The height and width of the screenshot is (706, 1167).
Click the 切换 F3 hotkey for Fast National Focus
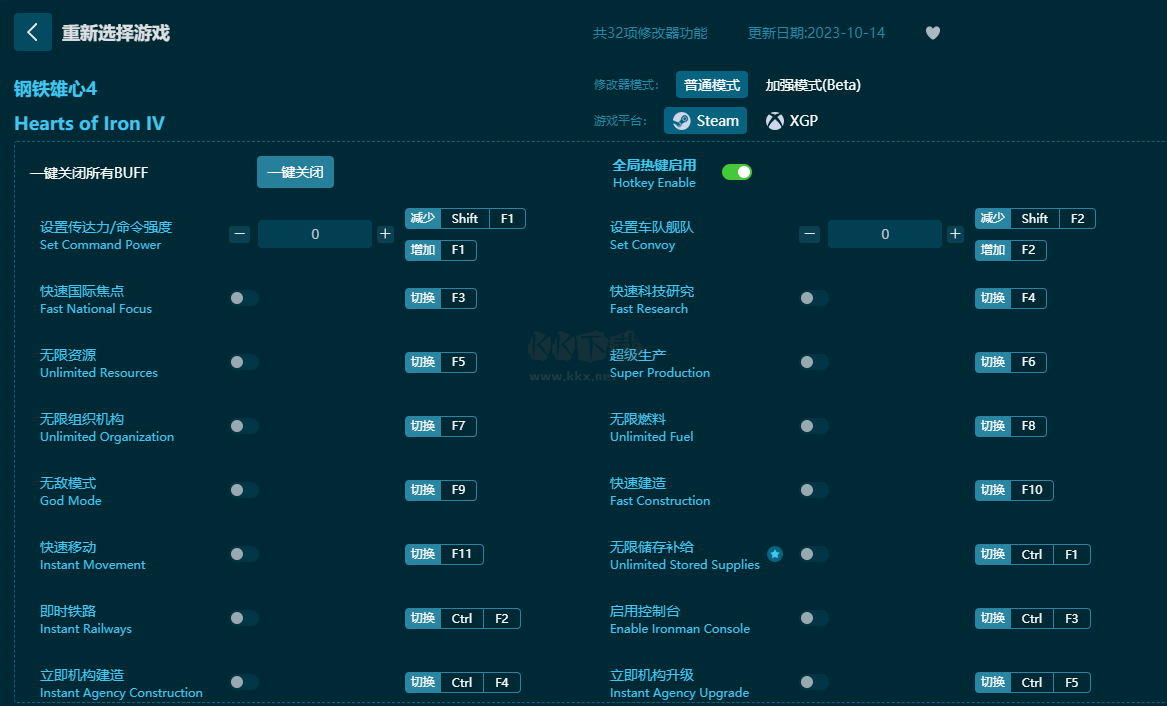(x=441, y=298)
